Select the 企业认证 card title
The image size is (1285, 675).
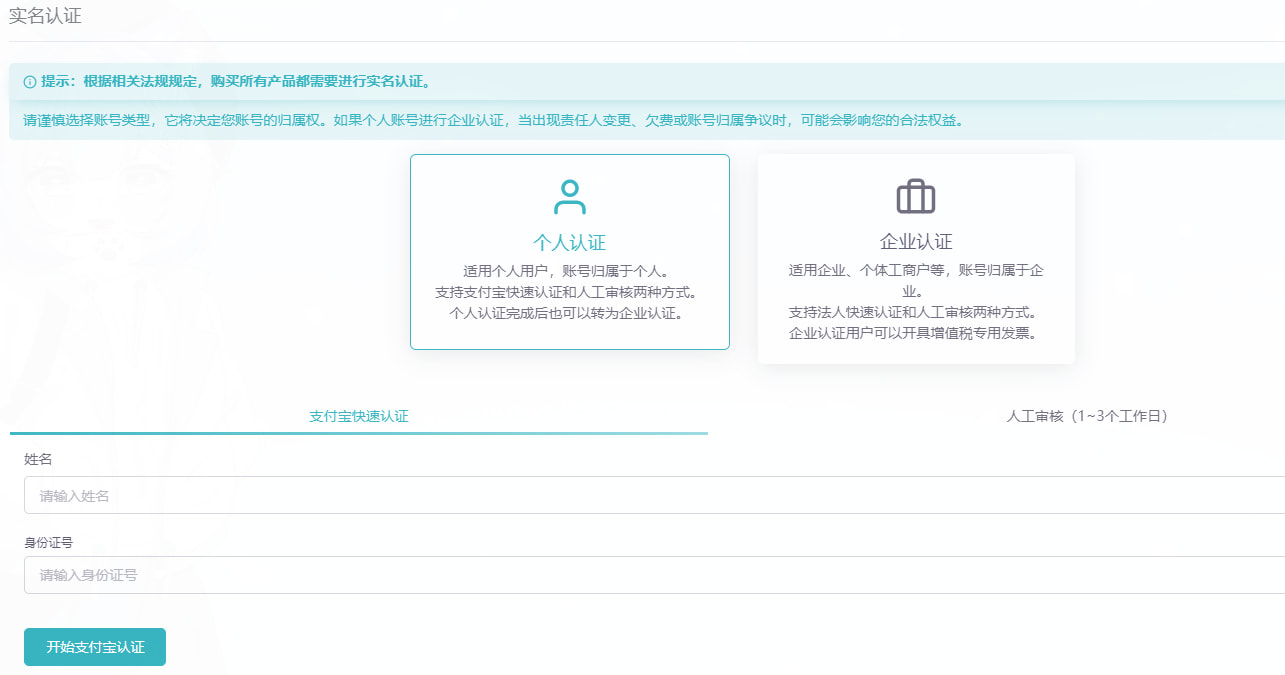pos(916,242)
